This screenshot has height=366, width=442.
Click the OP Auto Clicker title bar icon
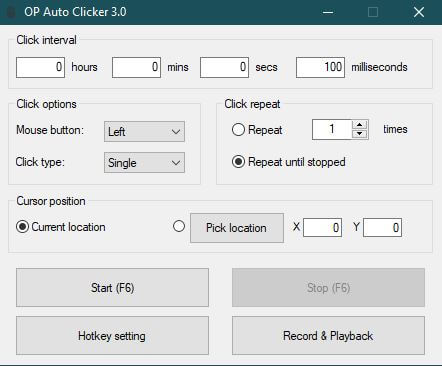click(11, 12)
